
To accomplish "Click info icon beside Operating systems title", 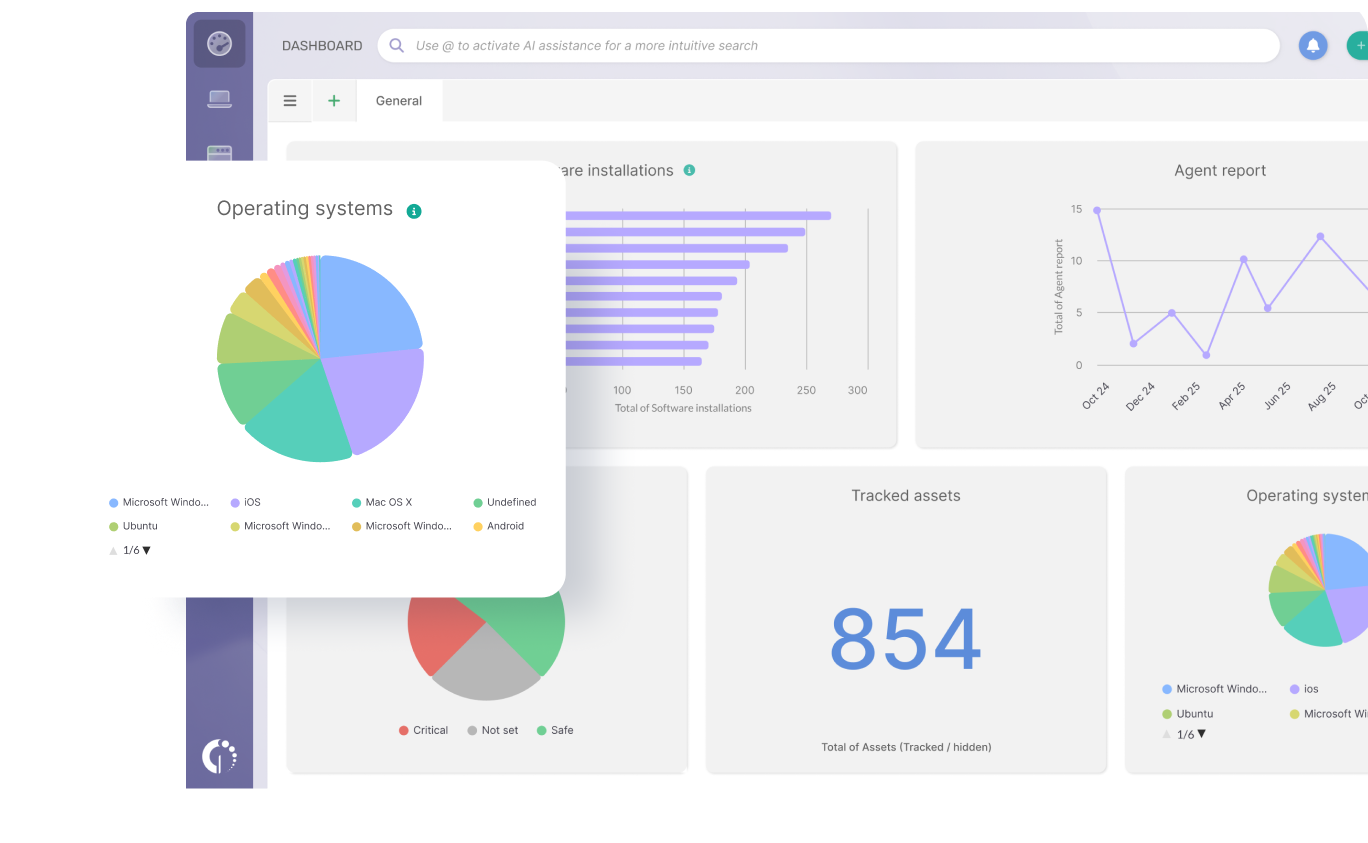I will [x=414, y=211].
